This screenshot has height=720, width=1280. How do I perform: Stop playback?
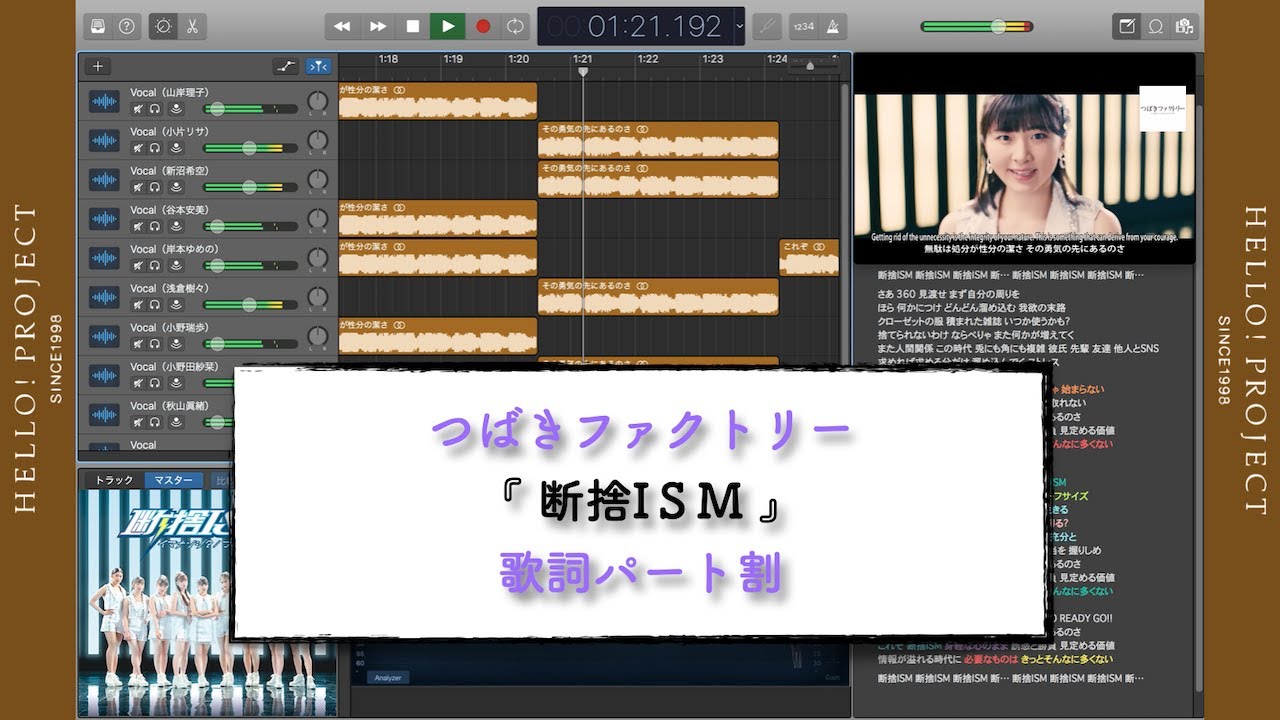412,26
